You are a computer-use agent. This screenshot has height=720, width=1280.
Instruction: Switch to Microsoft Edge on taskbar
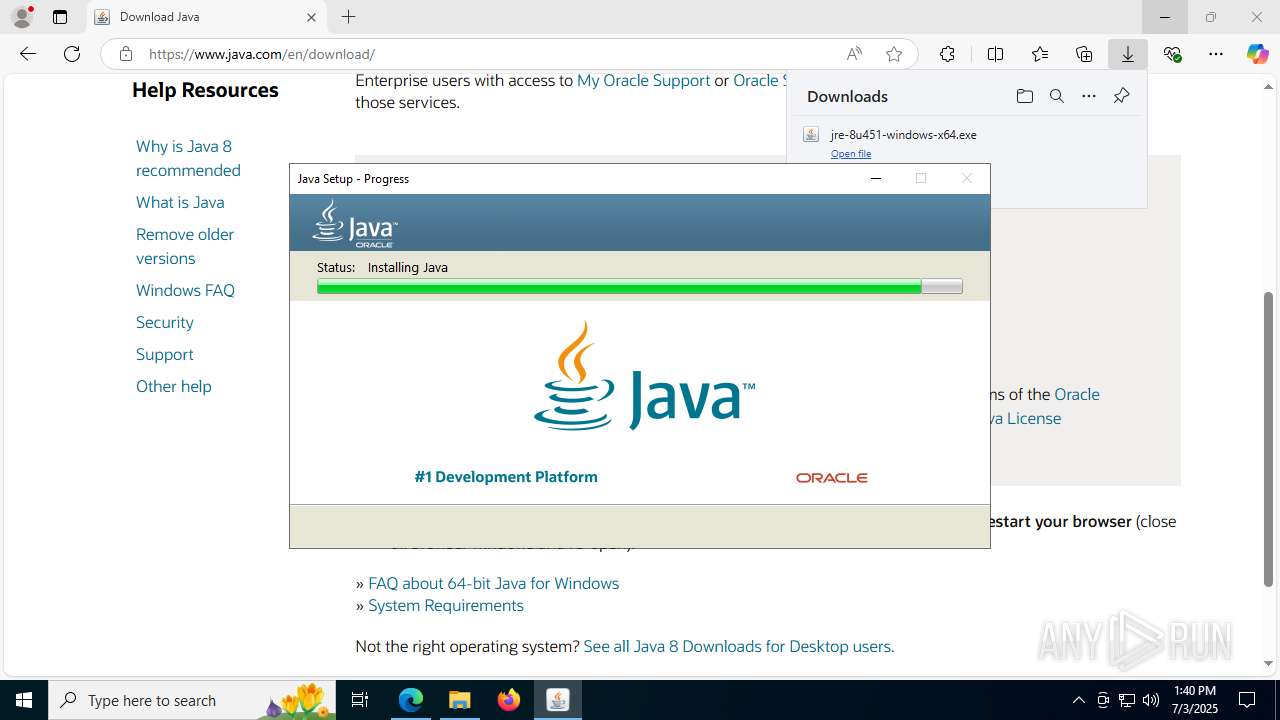[x=411, y=700]
